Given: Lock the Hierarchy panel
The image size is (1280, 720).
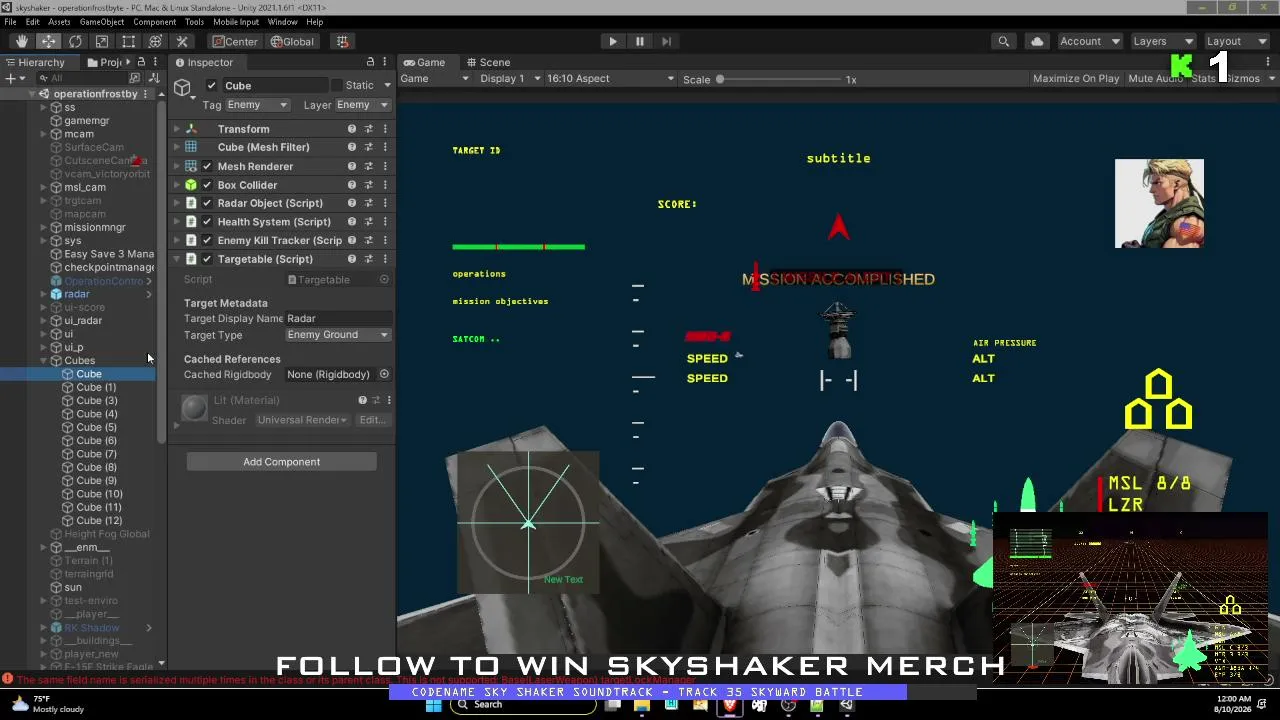Looking at the screenshot, I should (x=140, y=62).
